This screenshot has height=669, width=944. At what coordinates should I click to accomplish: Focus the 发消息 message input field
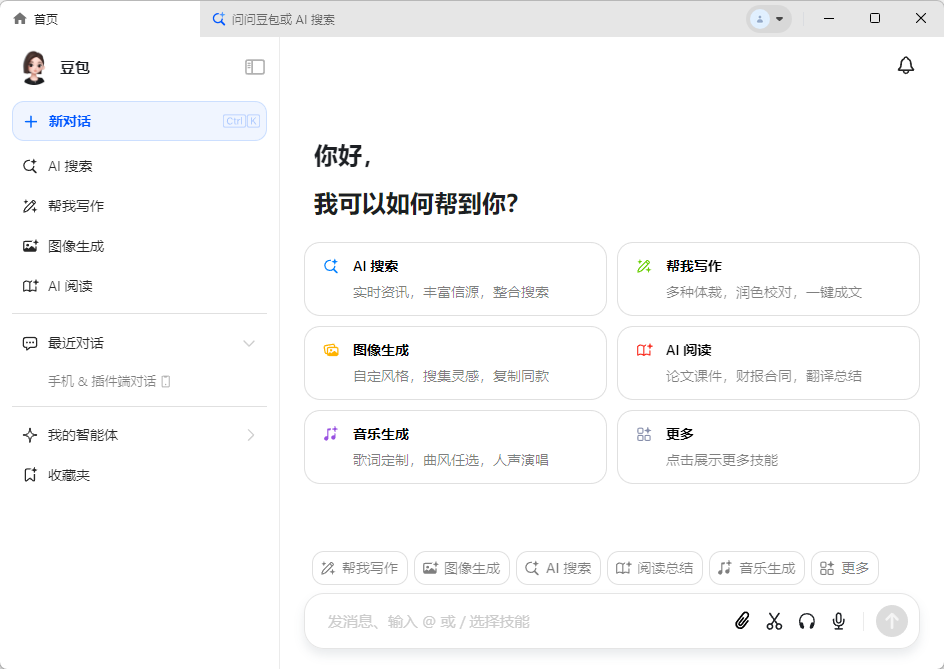tap(520, 621)
